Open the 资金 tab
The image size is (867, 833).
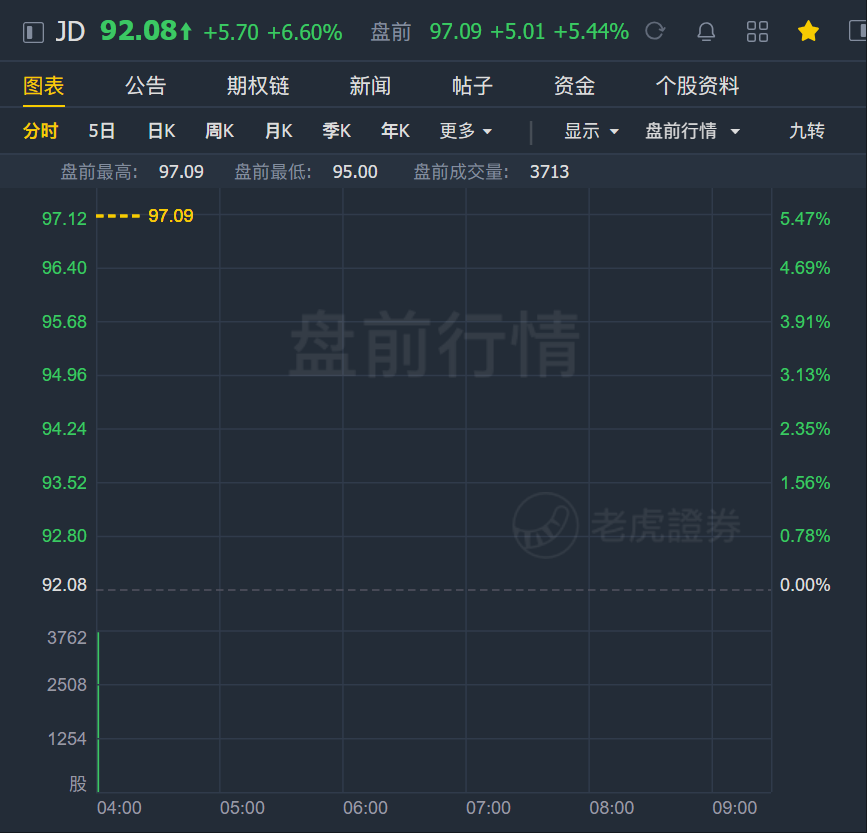(x=574, y=86)
